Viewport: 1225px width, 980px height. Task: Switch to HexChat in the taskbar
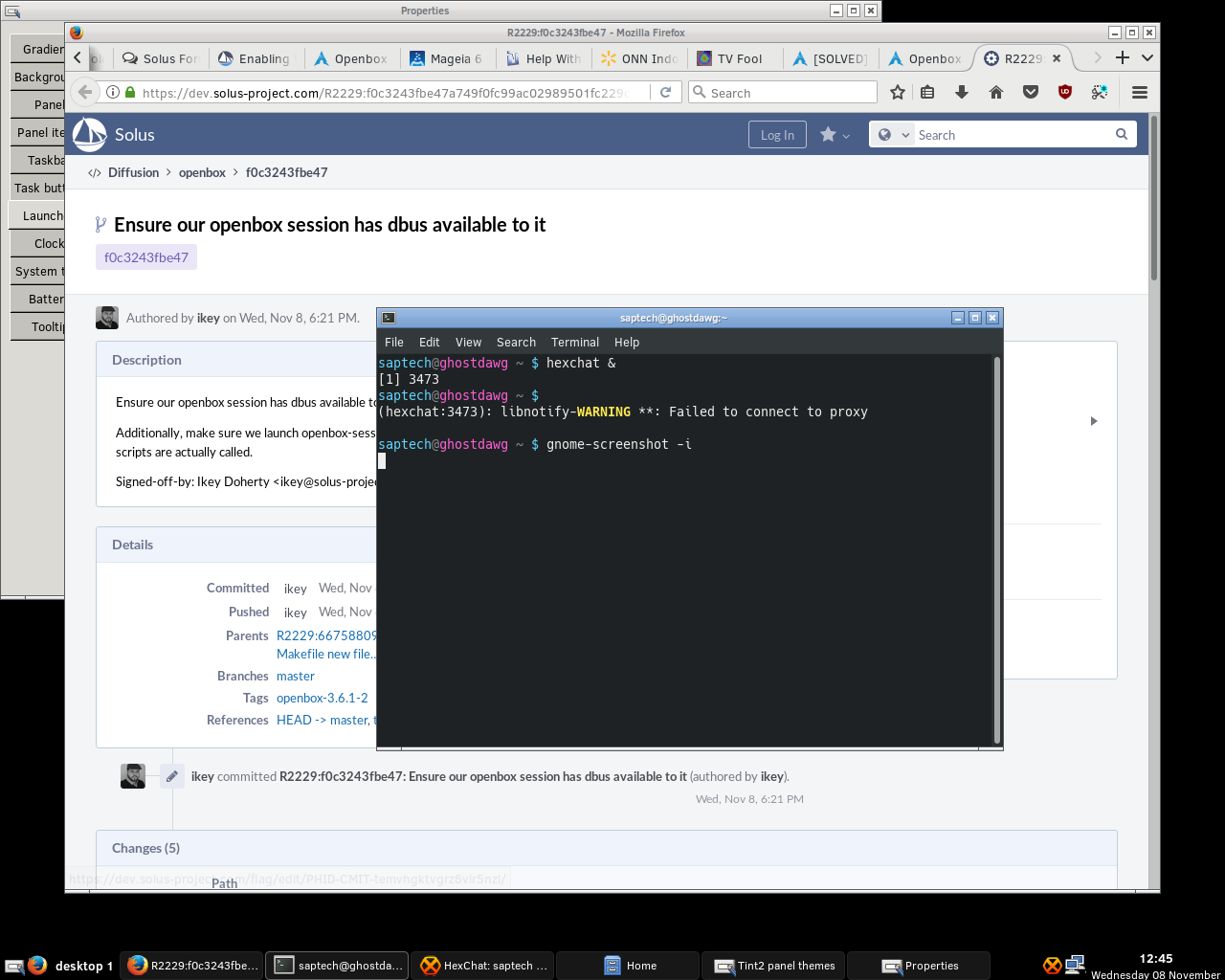(x=483, y=966)
